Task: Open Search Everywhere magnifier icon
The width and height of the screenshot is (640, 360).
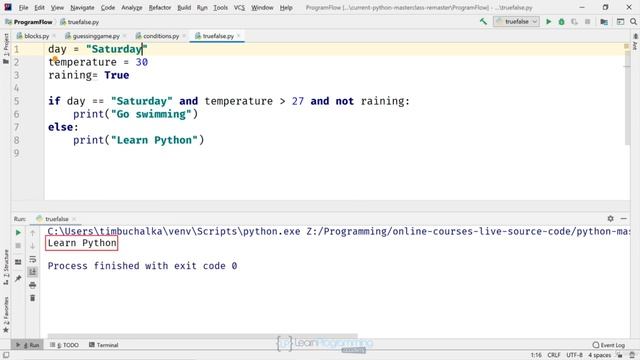Action: [x=633, y=22]
